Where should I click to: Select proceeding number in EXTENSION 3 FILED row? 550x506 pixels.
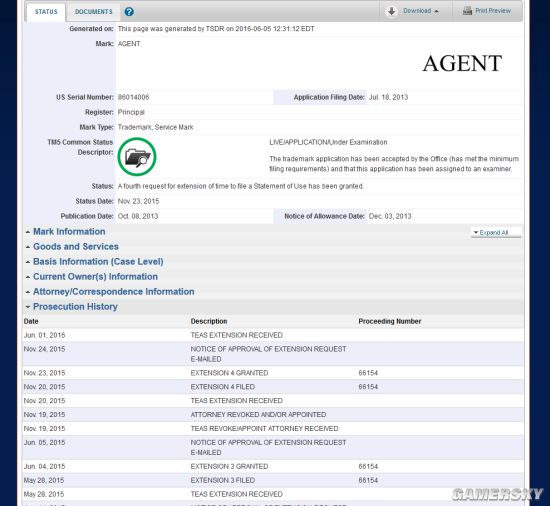[x=368, y=480]
